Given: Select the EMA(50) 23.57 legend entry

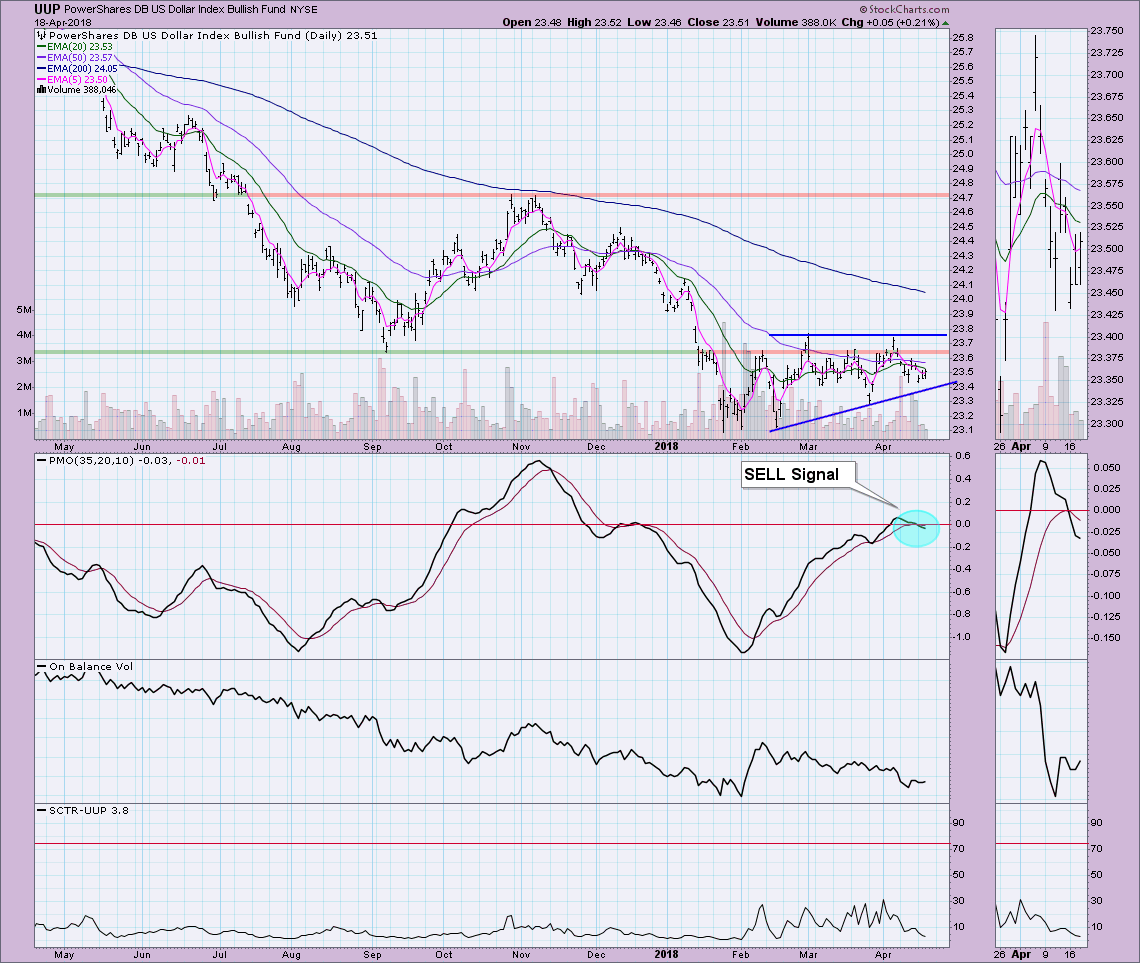Looking at the screenshot, I should (74, 57).
